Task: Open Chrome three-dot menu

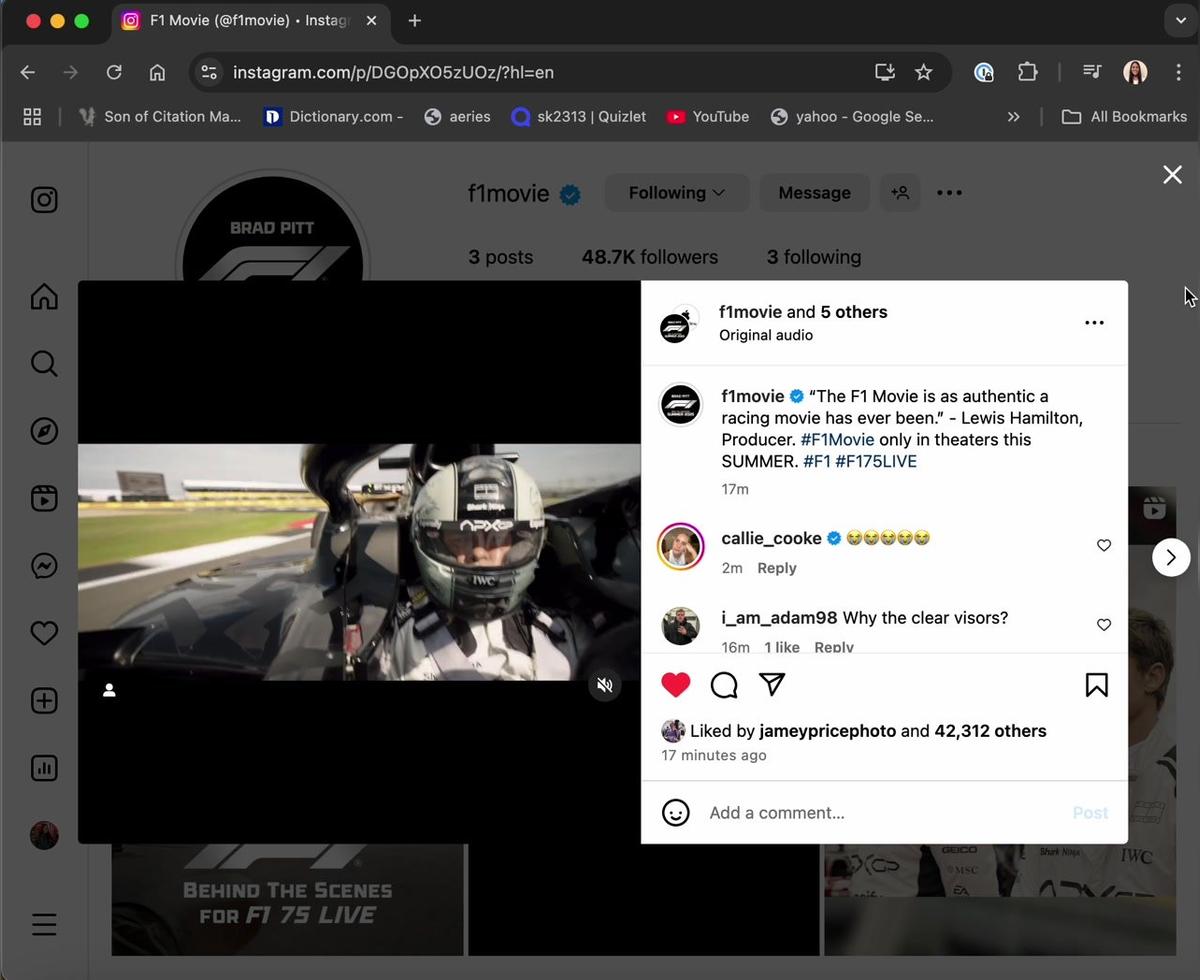Action: tap(1179, 72)
